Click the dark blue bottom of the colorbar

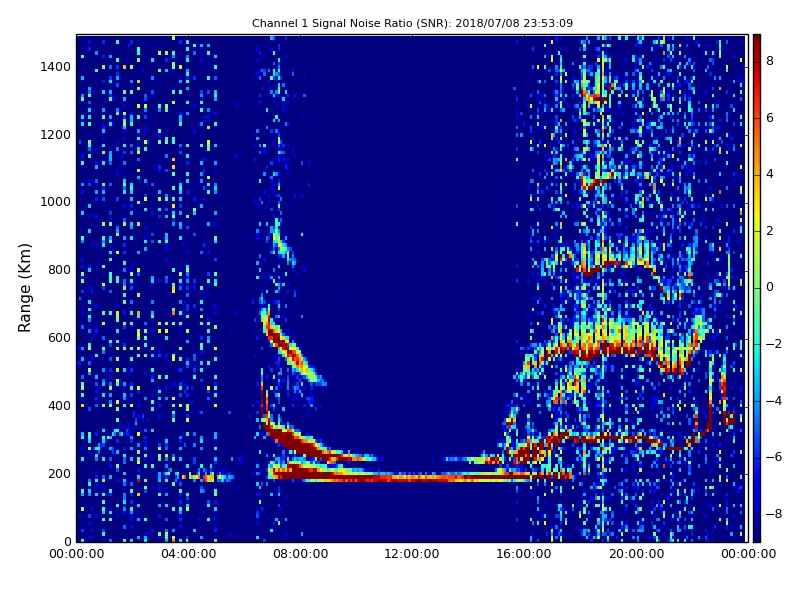(757, 535)
